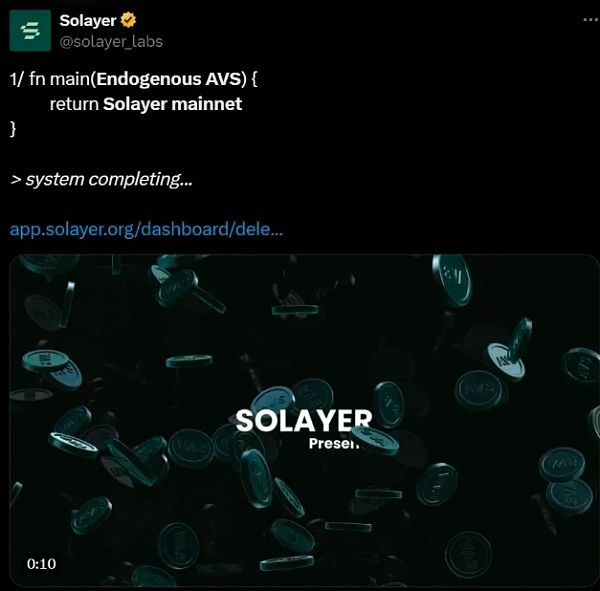Select the bold 'Solayer mainnet' text
This screenshot has height=591, width=600.
(172, 104)
